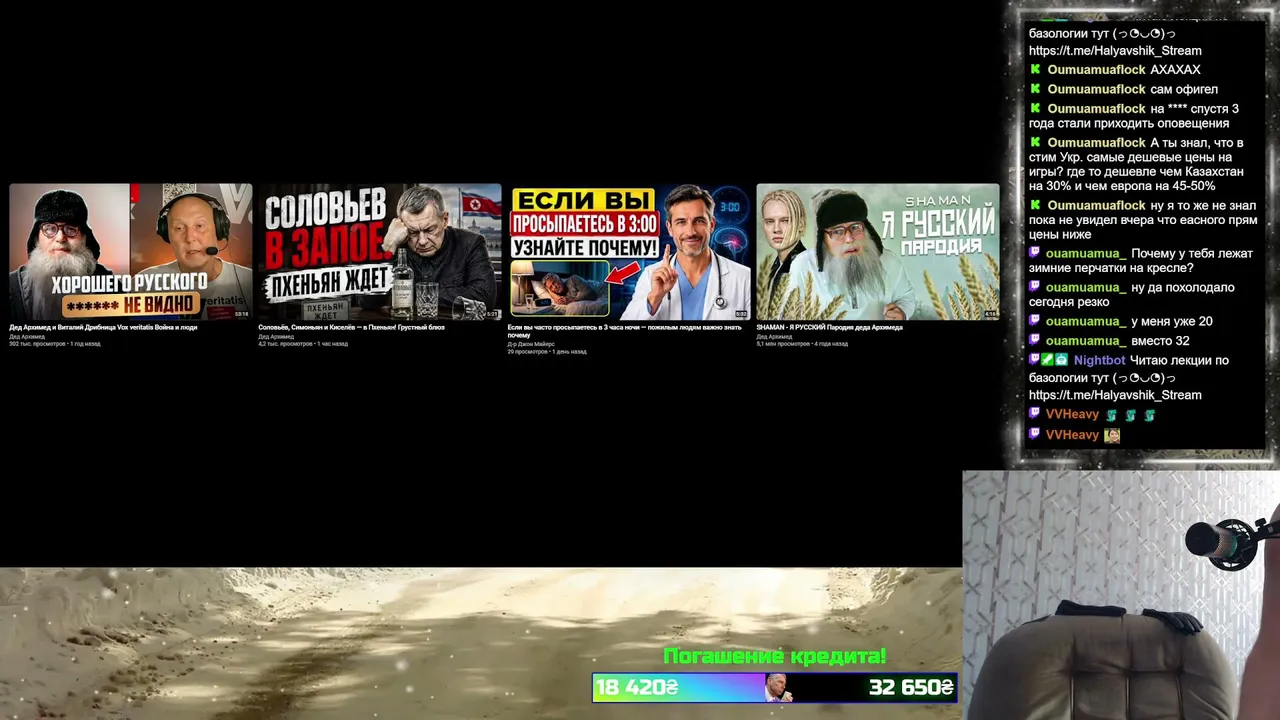1280x720 pixels.
Task: Open channel 'Д-р Джон Майерс'
Action: (530, 344)
